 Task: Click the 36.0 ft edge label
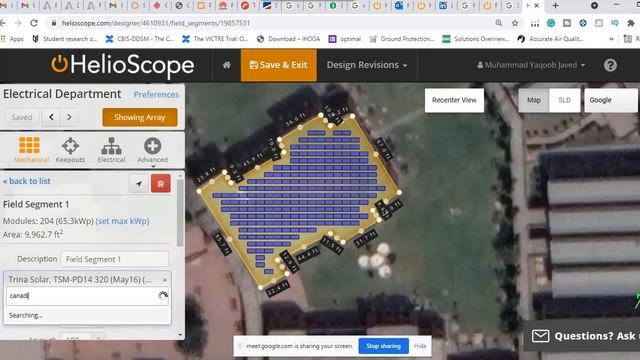tap(296, 120)
